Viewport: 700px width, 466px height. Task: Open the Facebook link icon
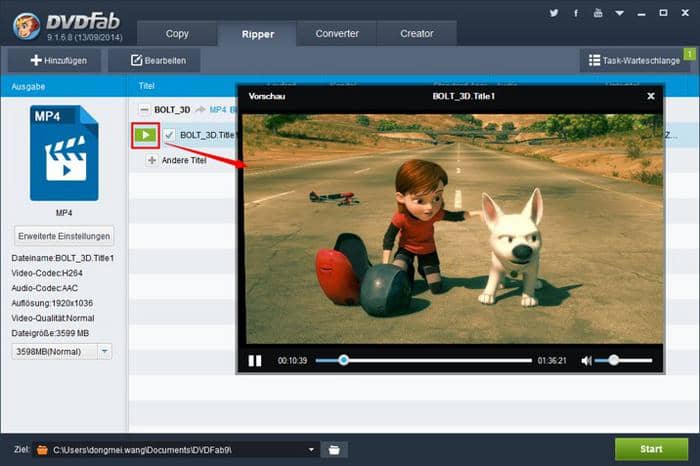click(x=576, y=13)
